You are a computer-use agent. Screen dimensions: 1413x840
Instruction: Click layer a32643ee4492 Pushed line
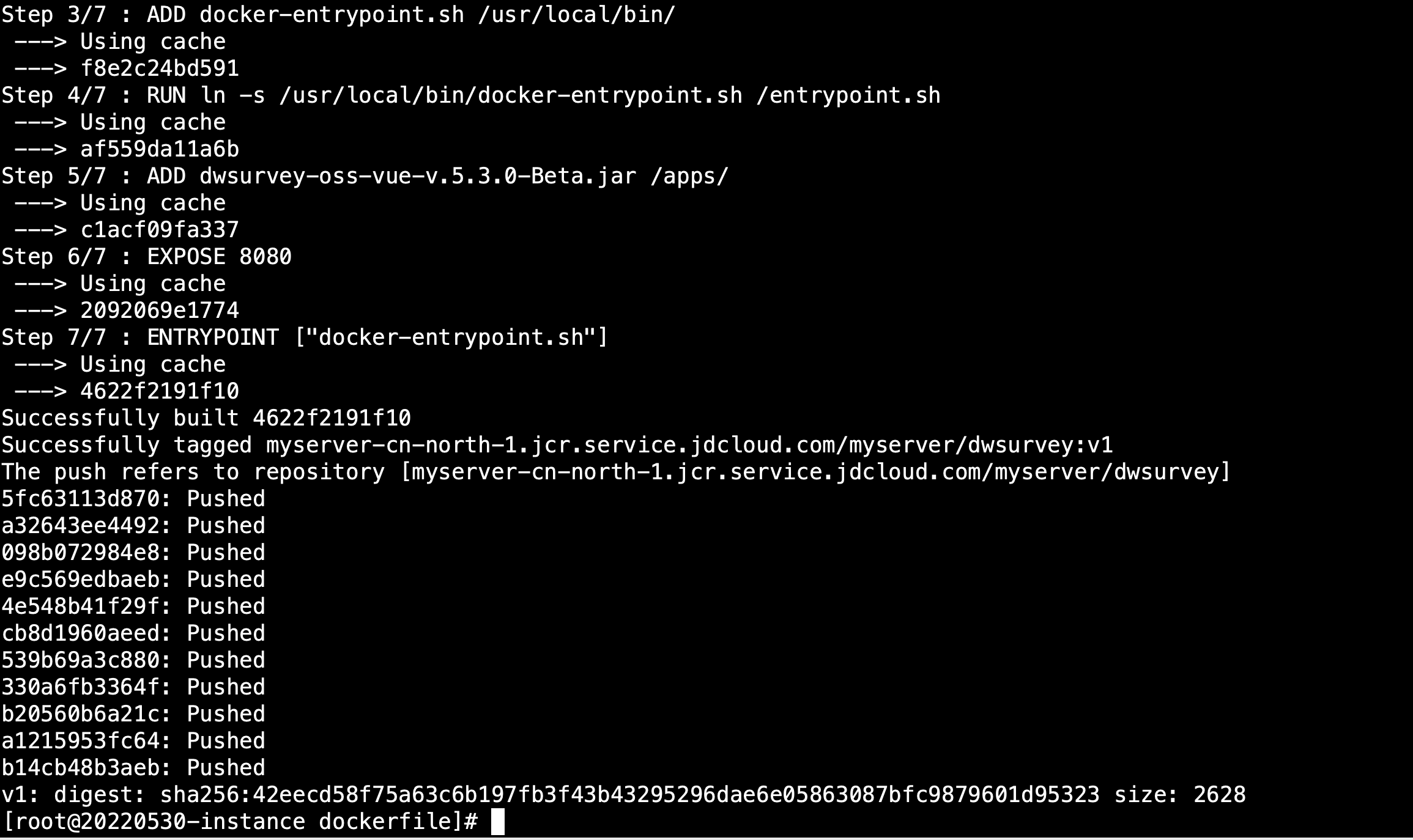pyautogui.click(x=133, y=526)
